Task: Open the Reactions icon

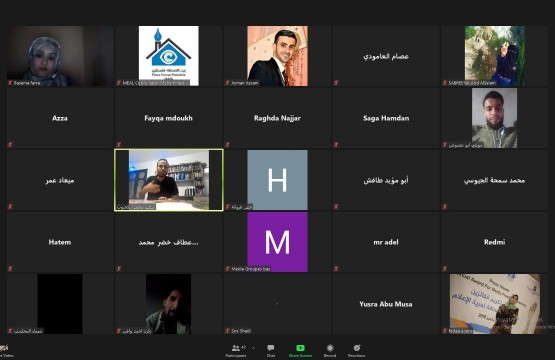Action: pos(356,348)
